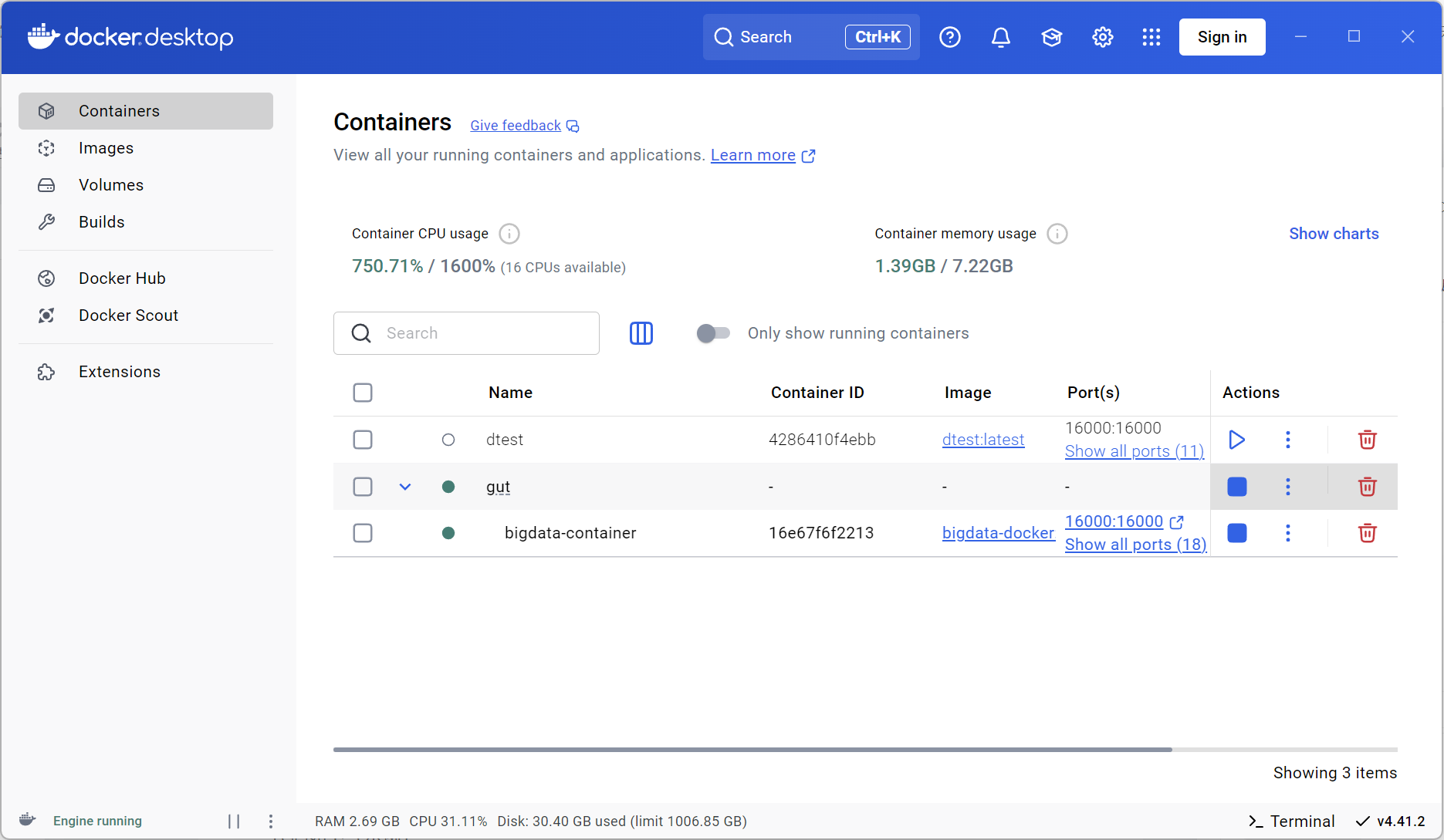Open the bigdata-container details by name

(x=570, y=533)
